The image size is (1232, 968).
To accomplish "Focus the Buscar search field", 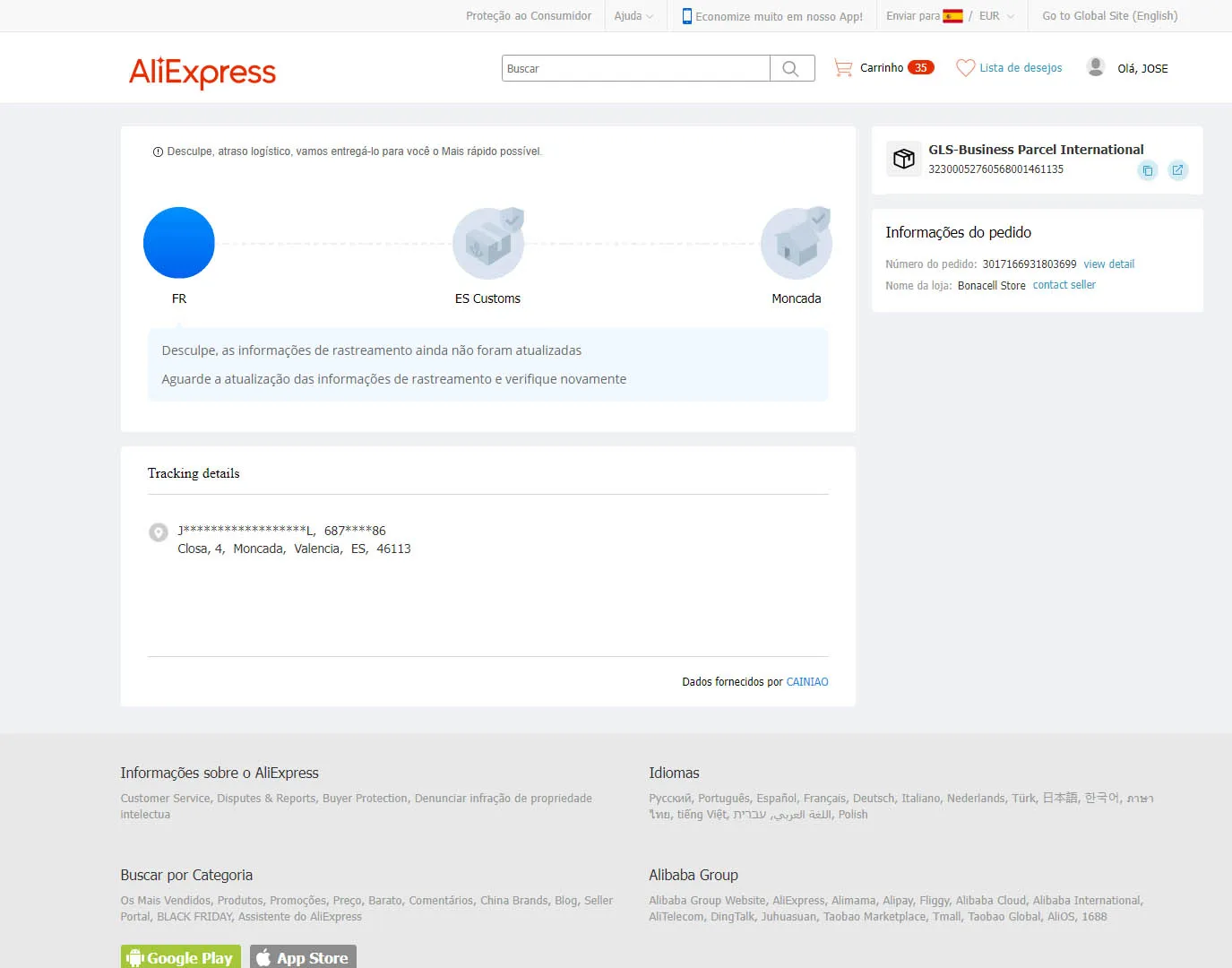I will (x=636, y=68).
